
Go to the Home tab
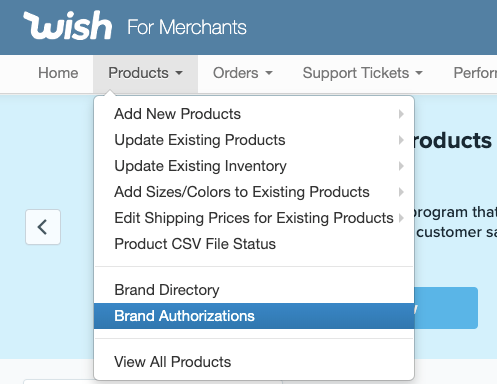pyautogui.click(x=58, y=73)
